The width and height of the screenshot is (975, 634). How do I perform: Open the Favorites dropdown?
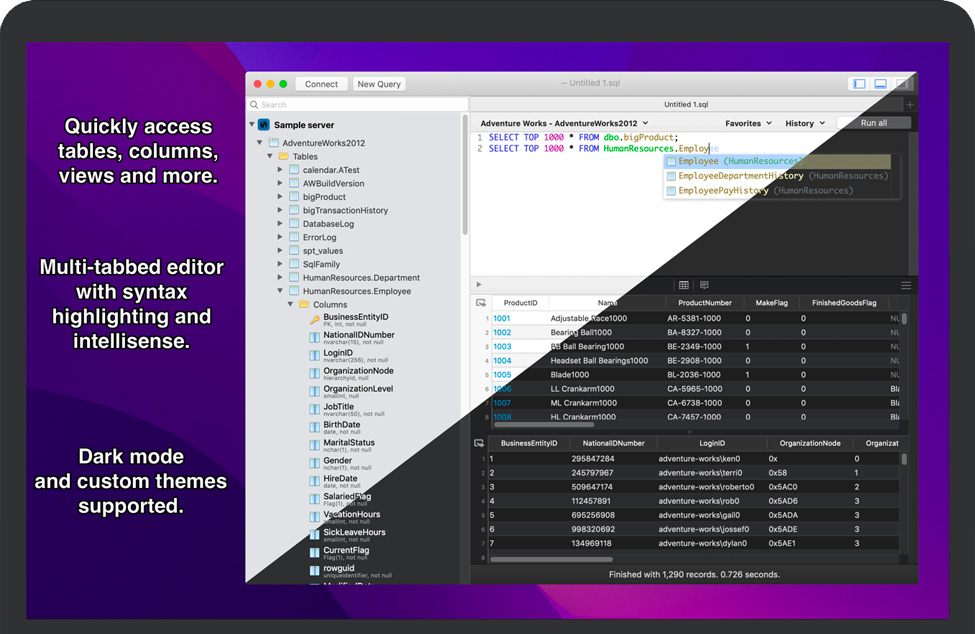point(748,123)
